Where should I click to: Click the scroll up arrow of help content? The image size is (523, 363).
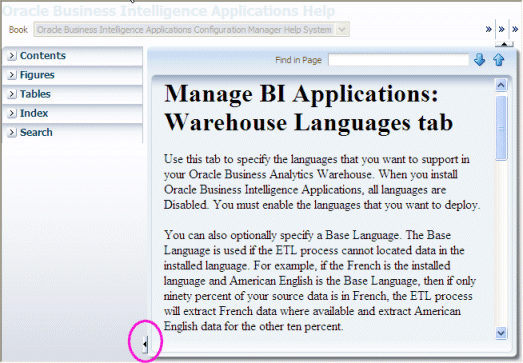pos(501,85)
